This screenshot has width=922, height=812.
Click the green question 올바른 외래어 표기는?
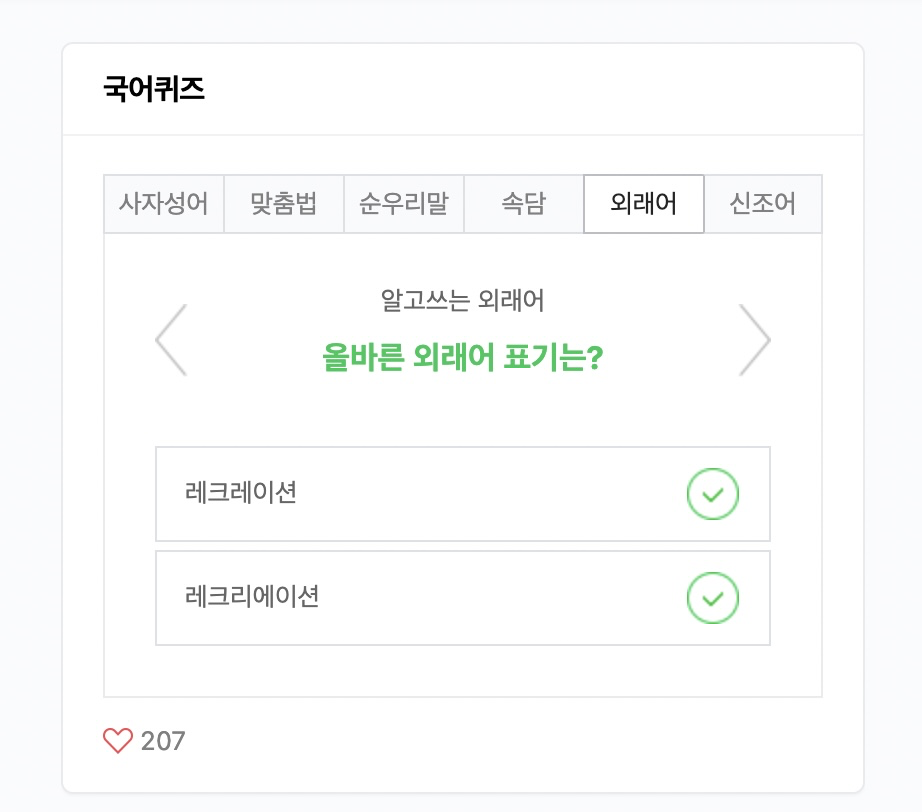click(463, 357)
